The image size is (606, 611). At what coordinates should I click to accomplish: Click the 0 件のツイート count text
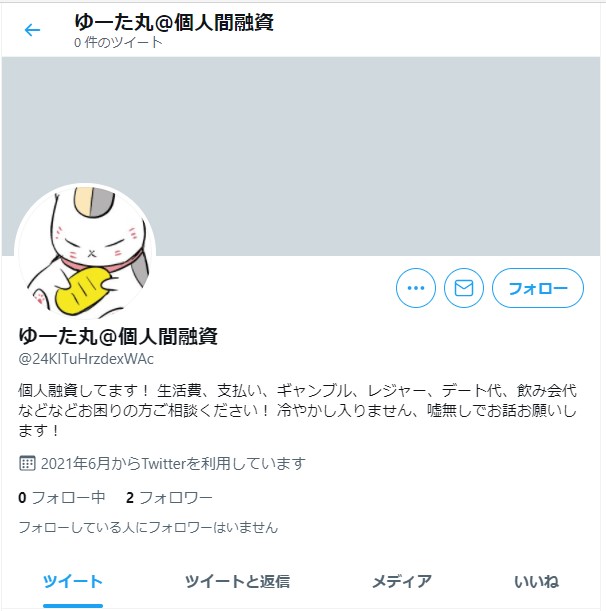point(118,42)
